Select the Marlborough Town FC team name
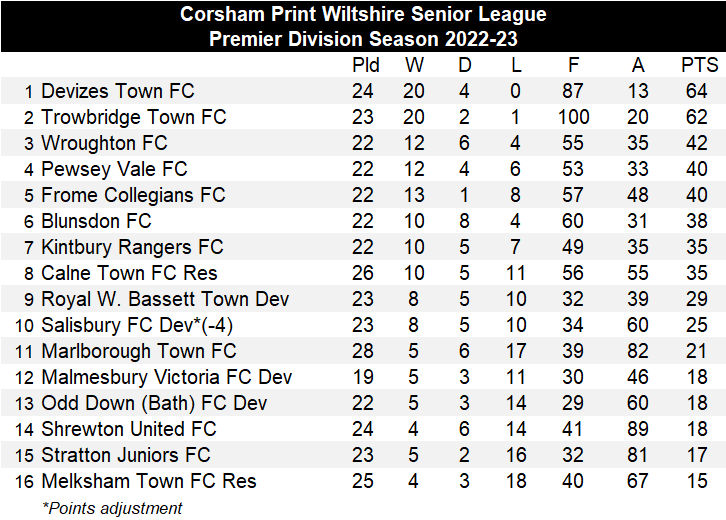 [x=138, y=351]
